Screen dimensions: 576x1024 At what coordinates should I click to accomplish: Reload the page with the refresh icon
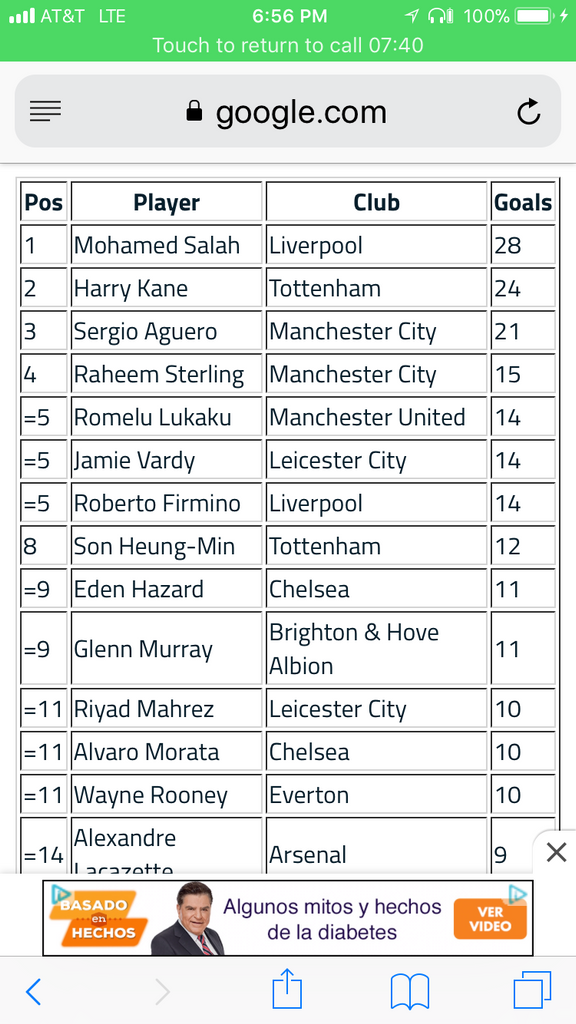point(528,111)
